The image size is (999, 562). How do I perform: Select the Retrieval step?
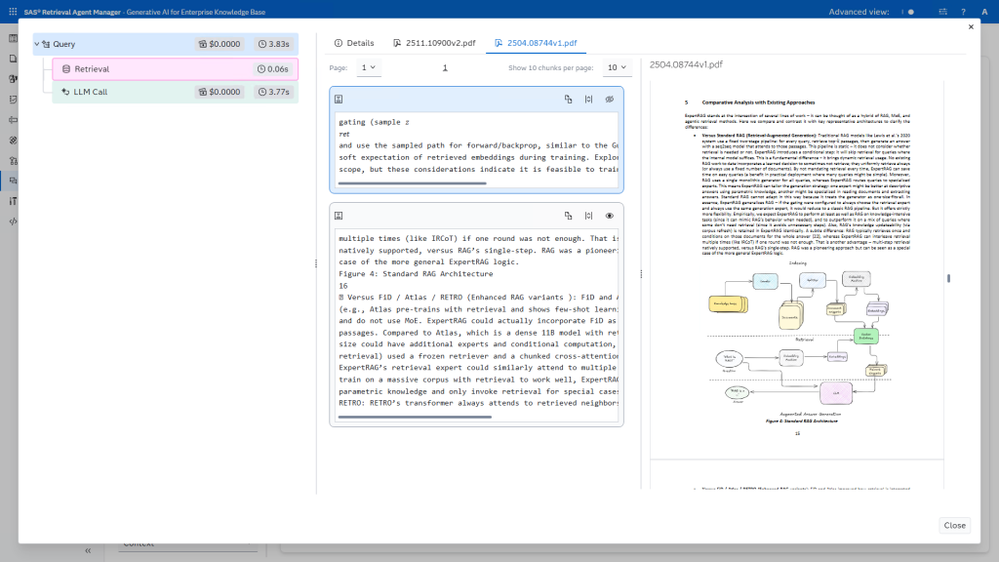click(175, 69)
